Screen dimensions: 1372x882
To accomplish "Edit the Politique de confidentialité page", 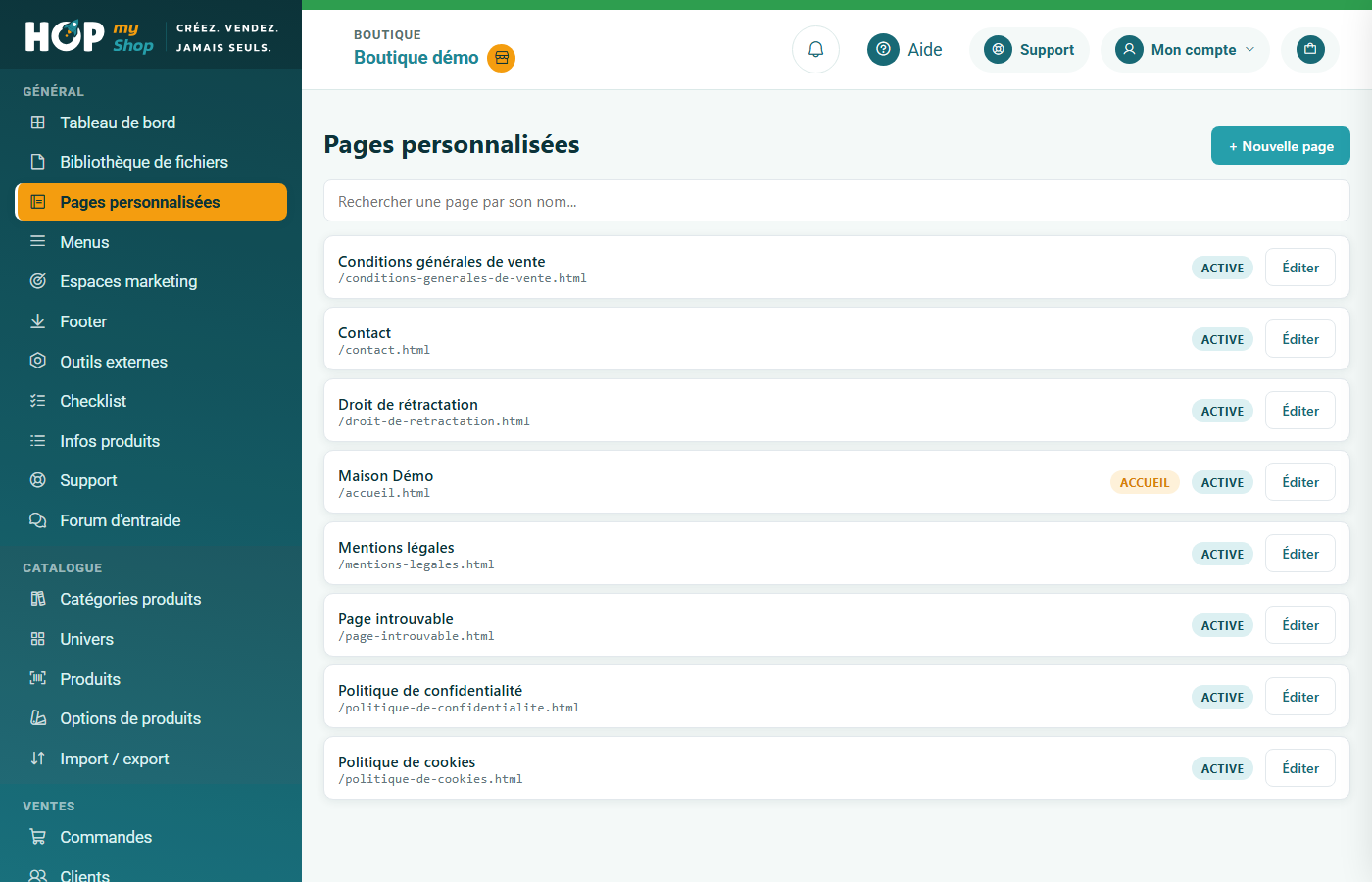I will point(1300,697).
